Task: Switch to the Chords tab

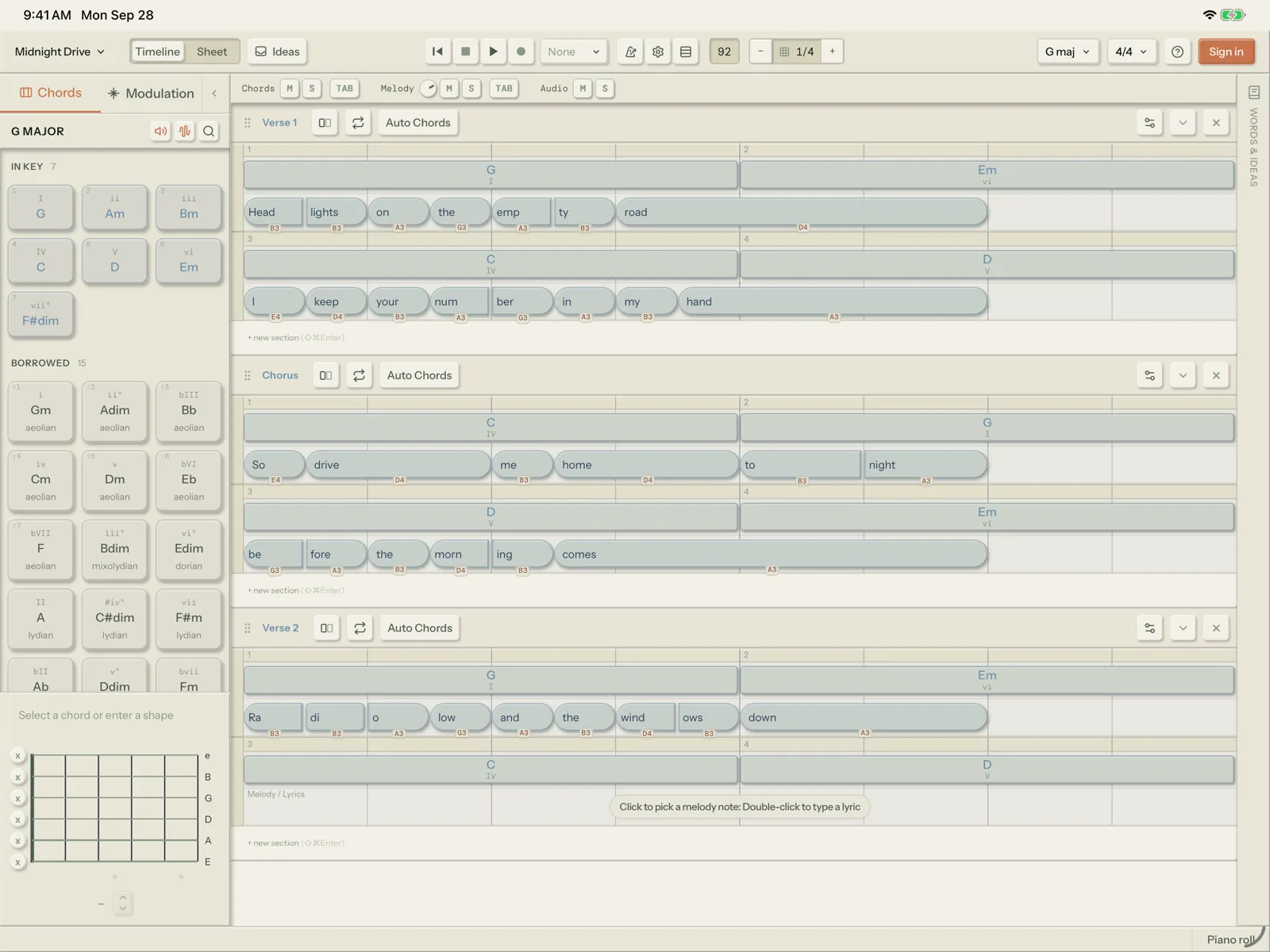Action: [x=50, y=93]
